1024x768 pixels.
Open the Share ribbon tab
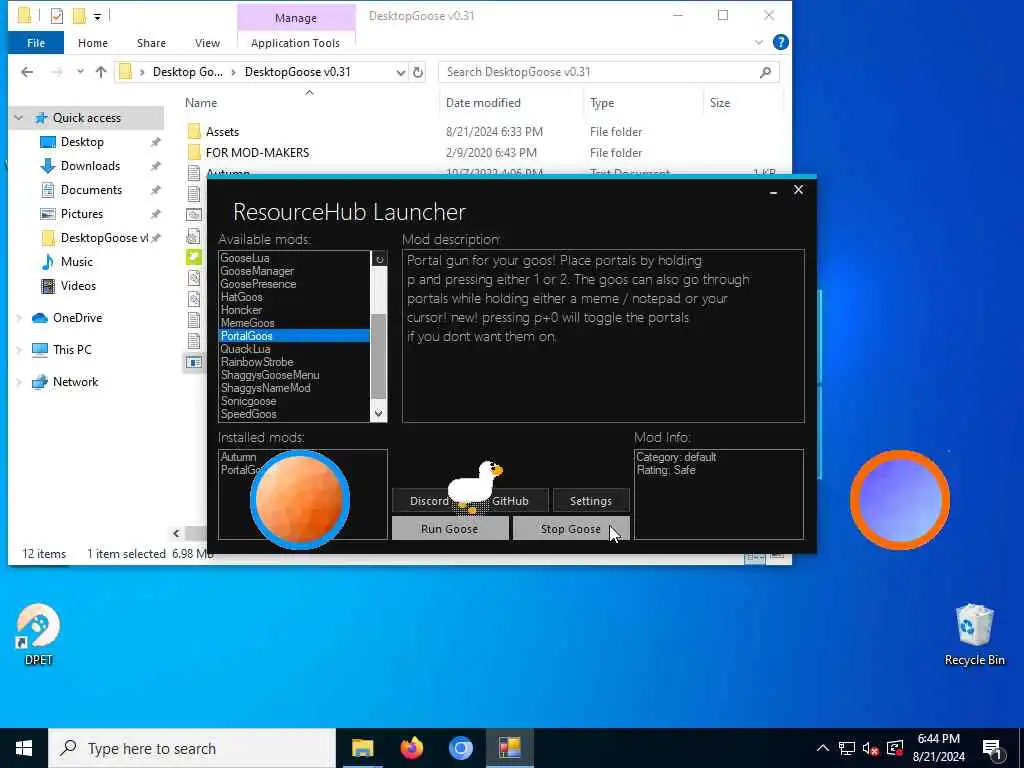[x=151, y=43]
